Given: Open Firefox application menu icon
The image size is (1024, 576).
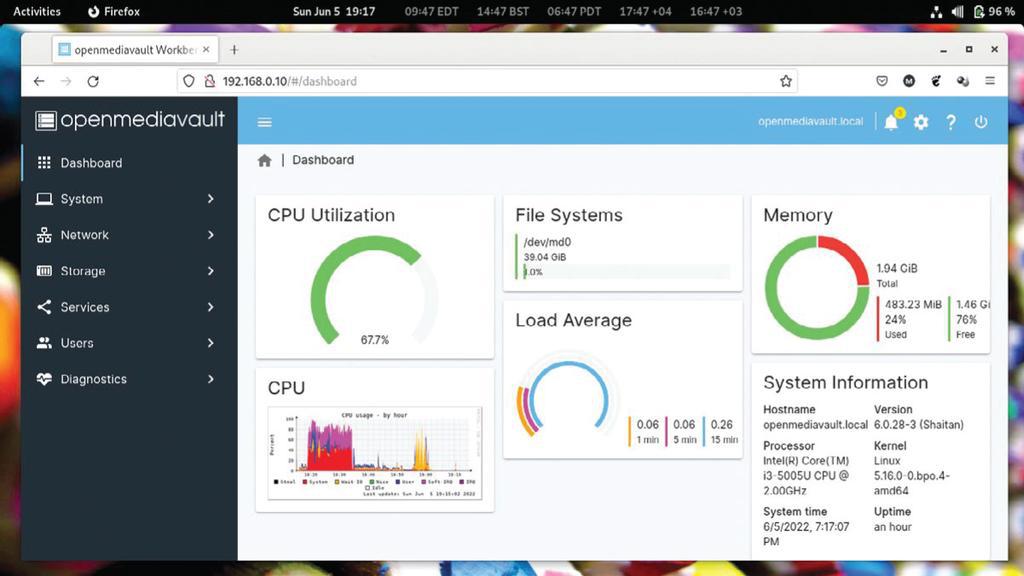Looking at the screenshot, I should [990, 81].
